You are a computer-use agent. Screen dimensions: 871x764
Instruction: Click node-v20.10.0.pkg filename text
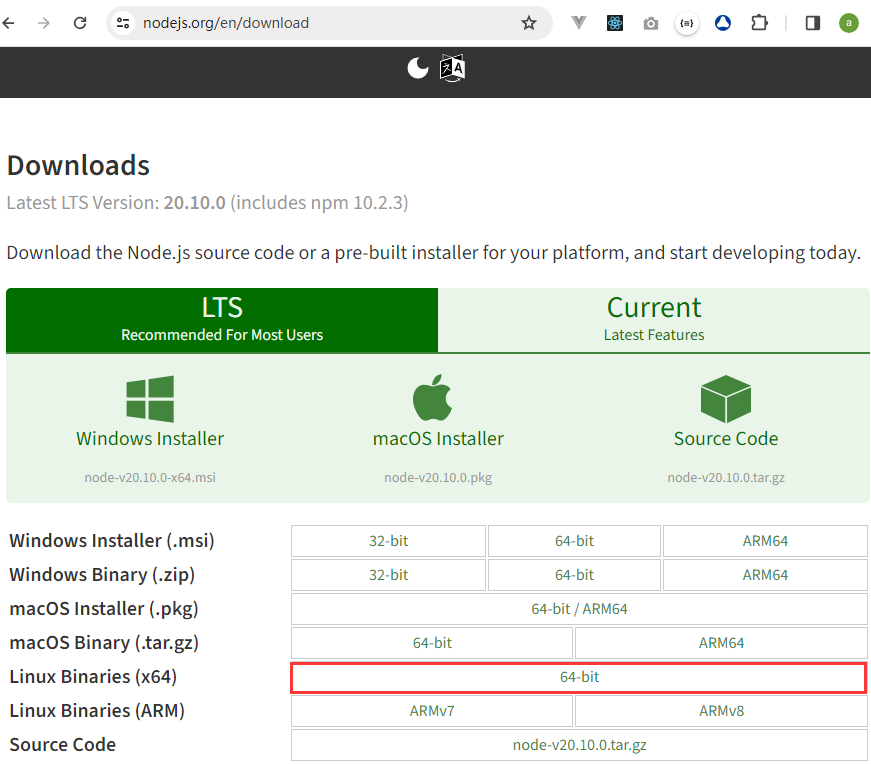(x=438, y=478)
